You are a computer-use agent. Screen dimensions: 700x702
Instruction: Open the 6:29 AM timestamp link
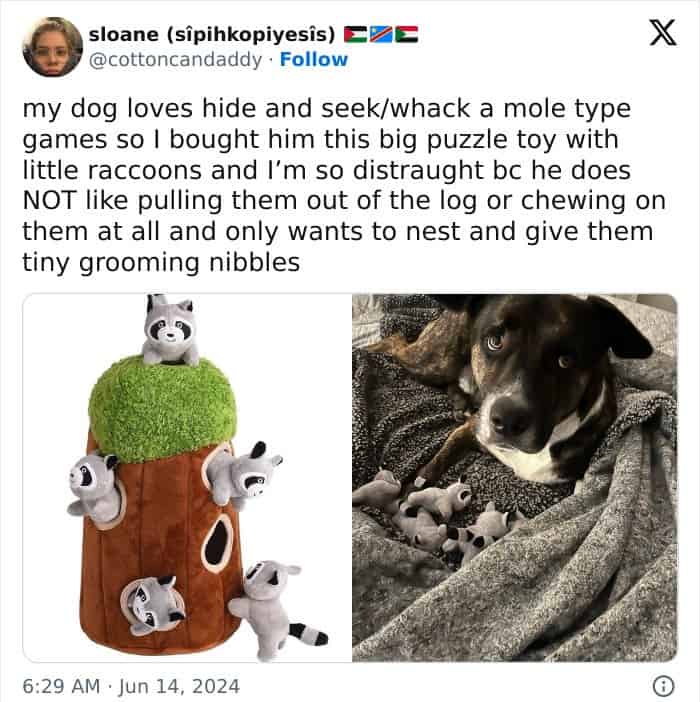[x=61, y=686]
